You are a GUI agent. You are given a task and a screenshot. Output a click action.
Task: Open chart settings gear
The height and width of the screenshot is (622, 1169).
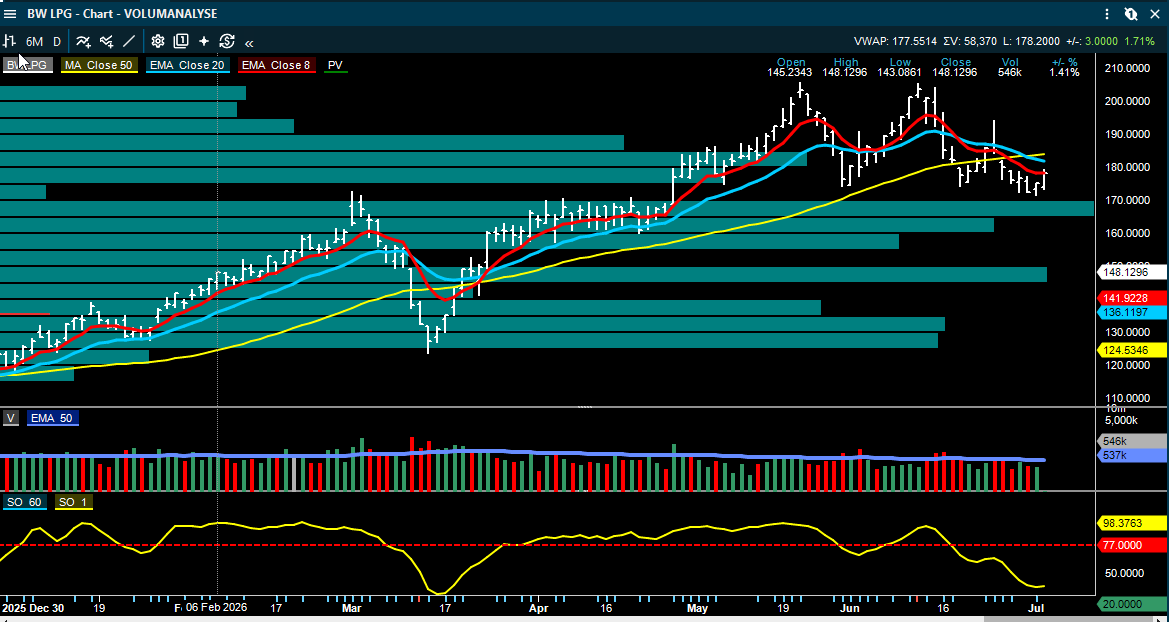tap(158, 42)
